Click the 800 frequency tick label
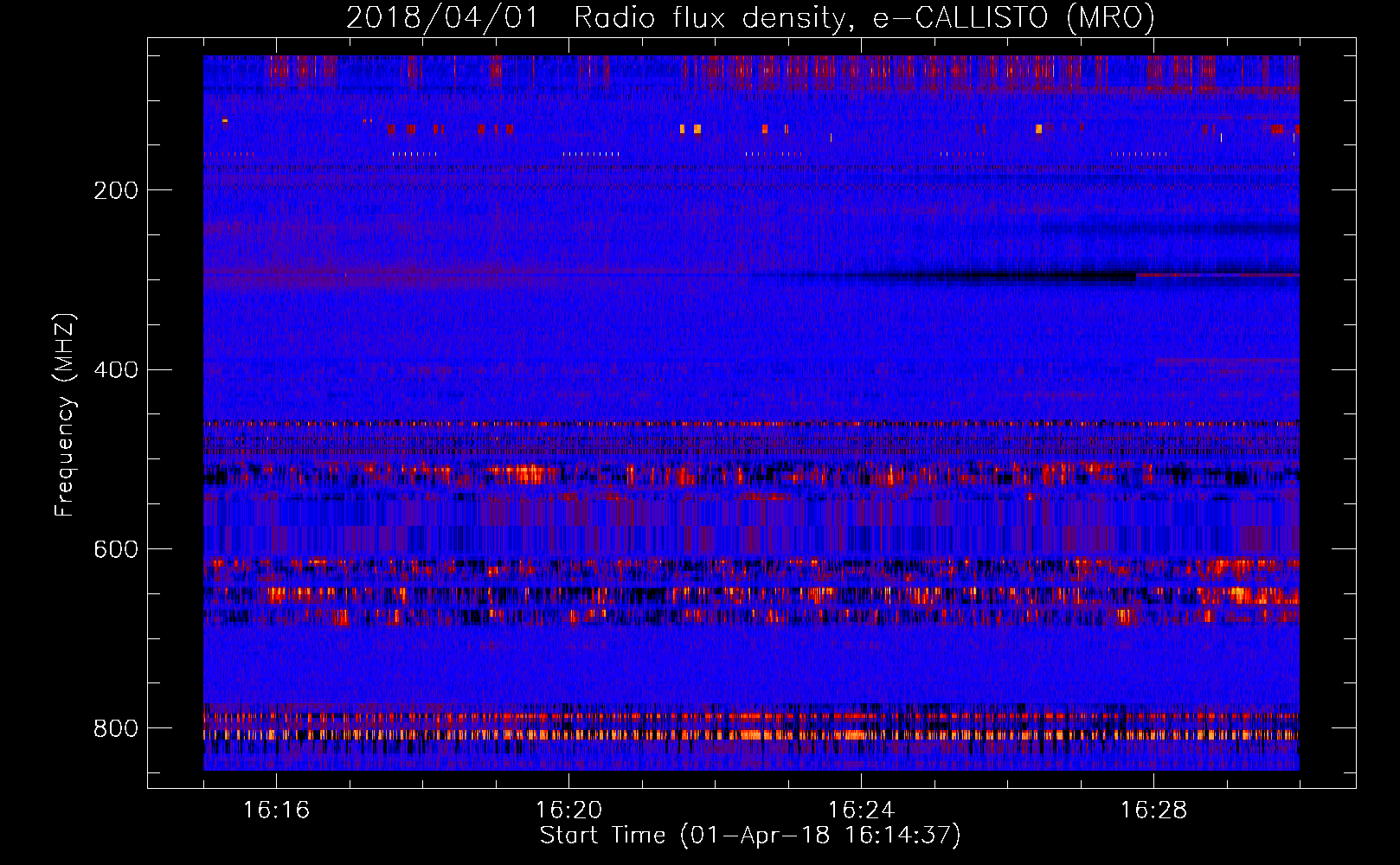Viewport: 1400px width, 865px height. (116, 729)
